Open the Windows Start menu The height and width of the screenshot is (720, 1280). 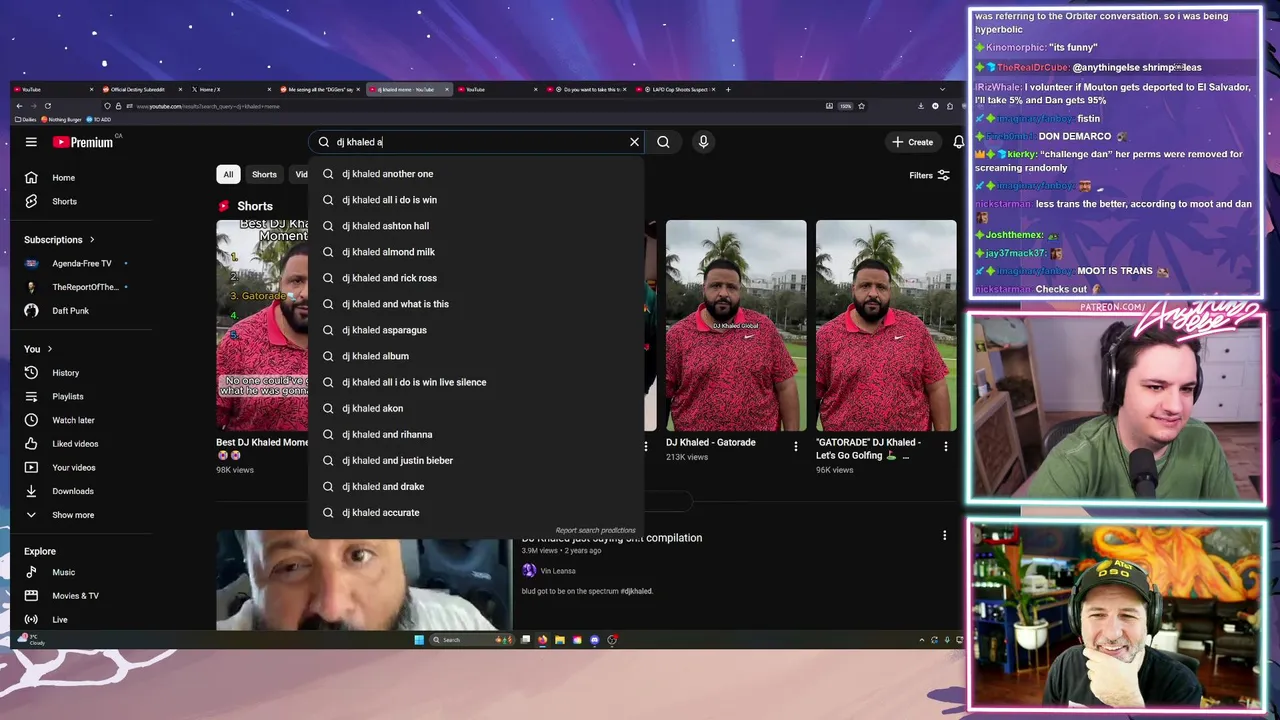pos(419,640)
